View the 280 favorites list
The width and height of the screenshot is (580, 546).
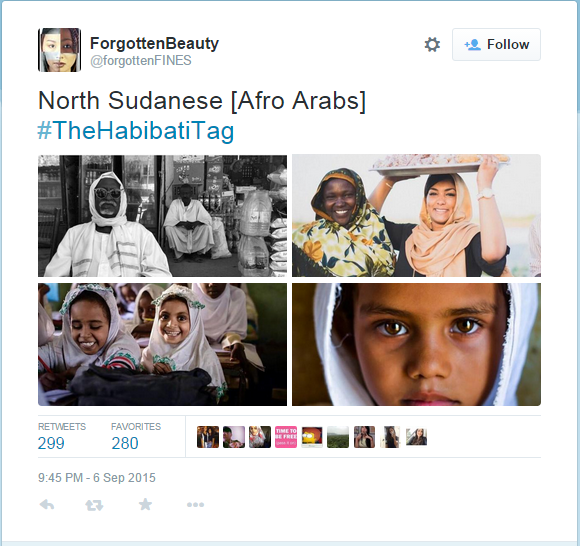136,437
